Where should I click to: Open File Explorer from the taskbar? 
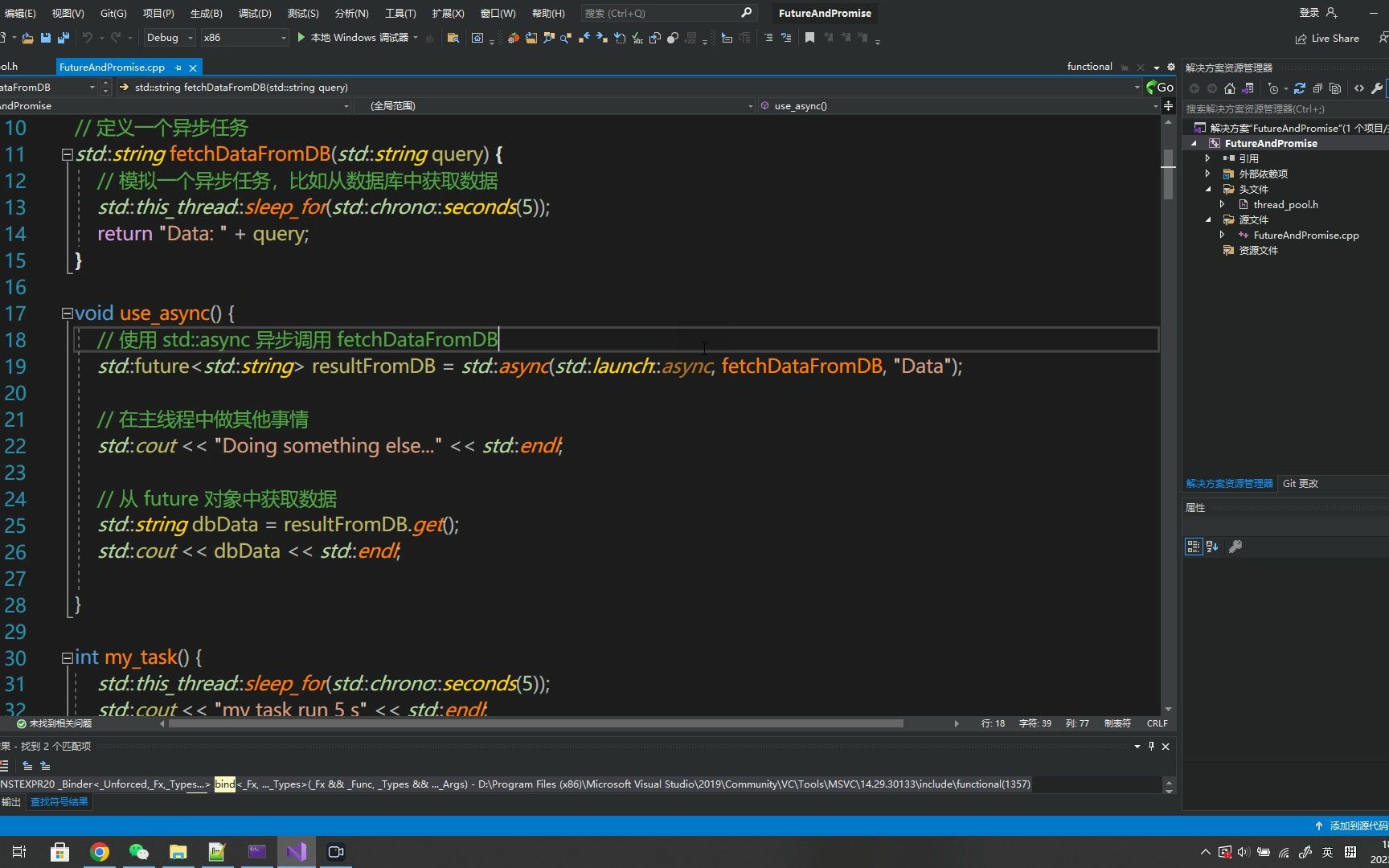point(178,852)
